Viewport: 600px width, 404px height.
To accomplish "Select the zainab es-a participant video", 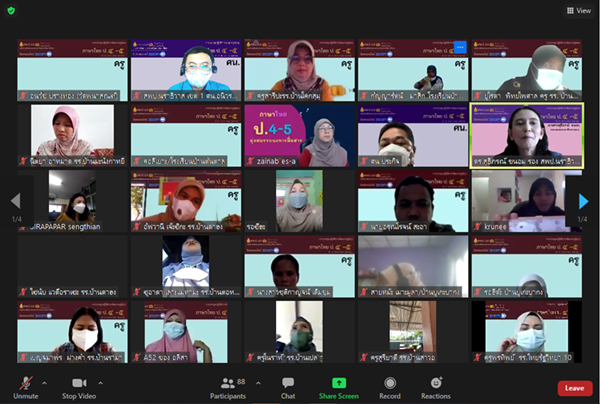I will [299, 135].
